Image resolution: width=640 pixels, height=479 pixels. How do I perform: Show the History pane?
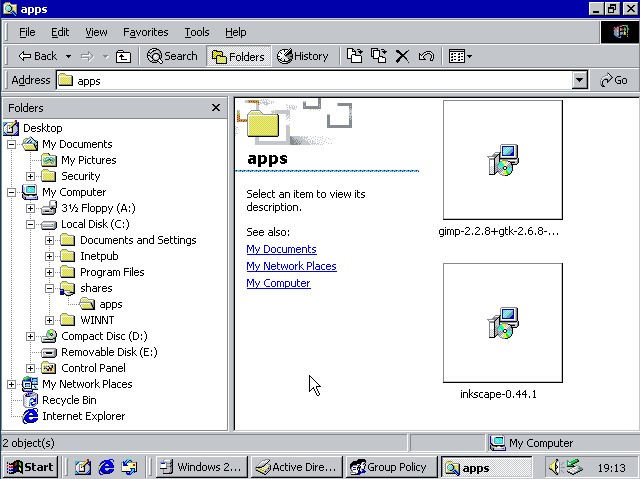click(x=302, y=56)
